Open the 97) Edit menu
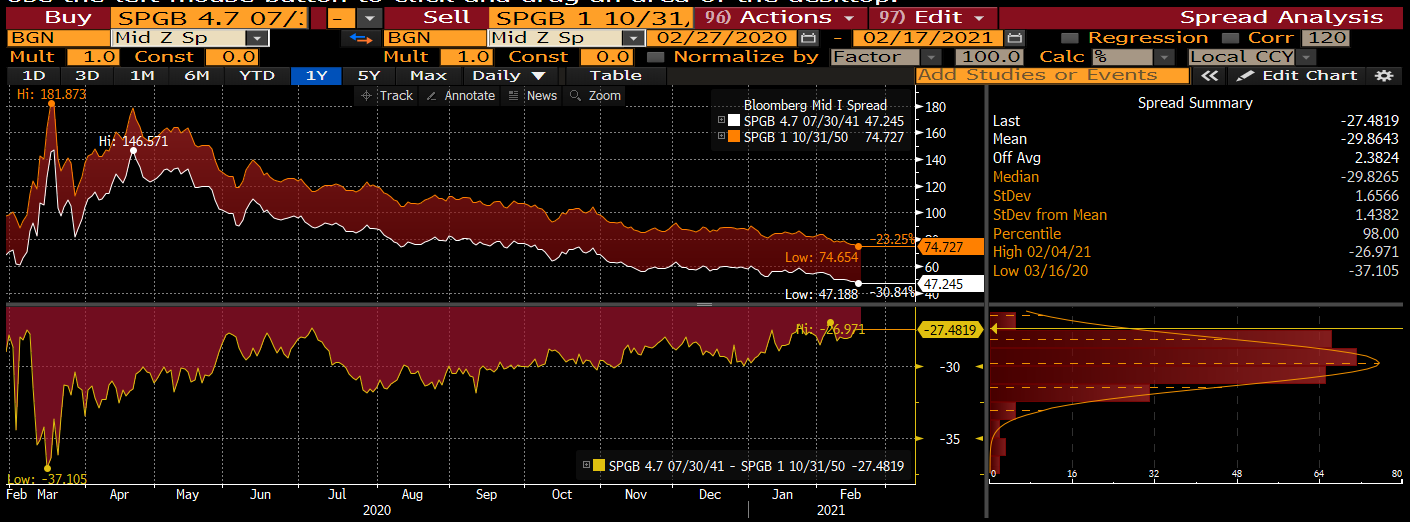The width and height of the screenshot is (1410, 522). point(932,18)
